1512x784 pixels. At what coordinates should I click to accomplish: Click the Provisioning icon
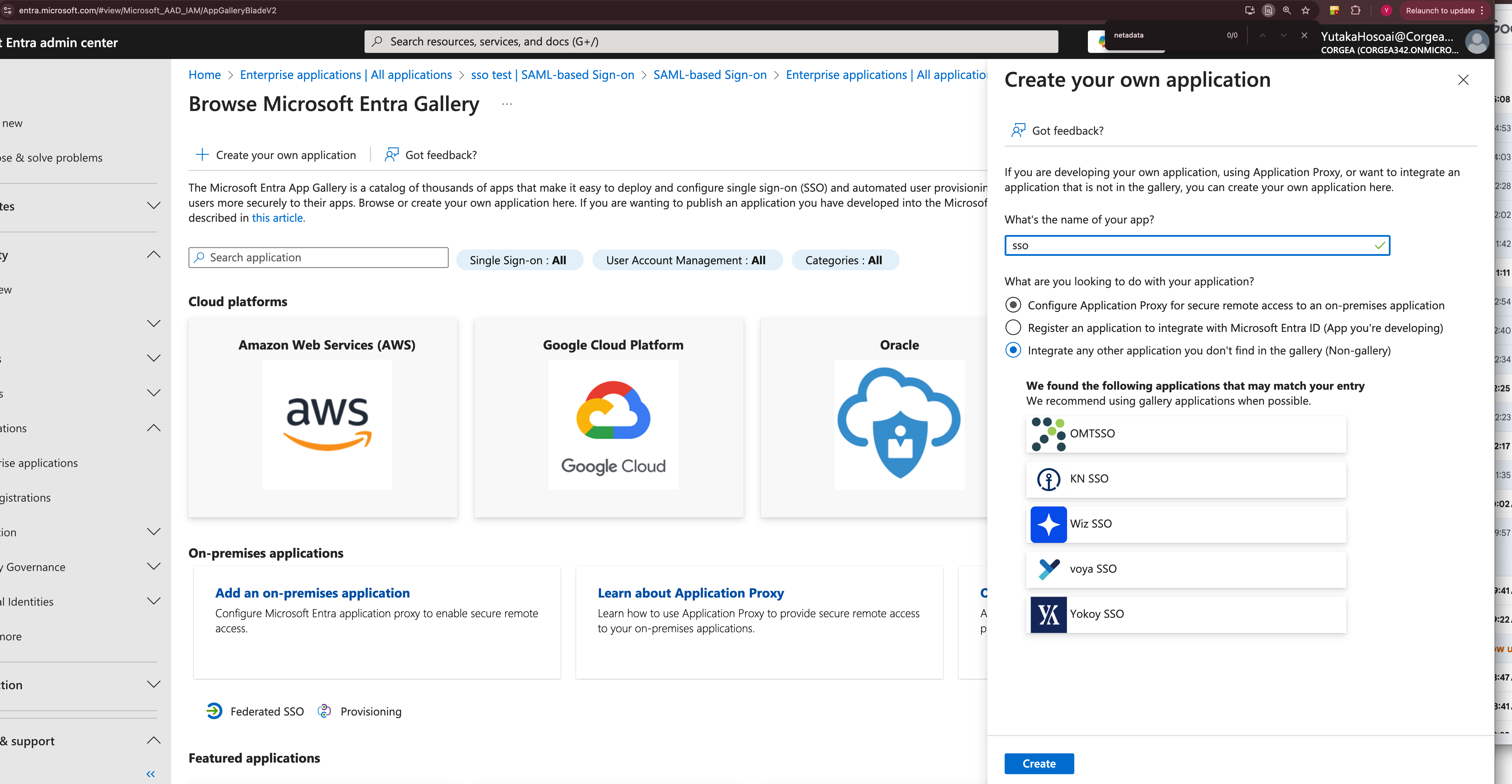(324, 711)
